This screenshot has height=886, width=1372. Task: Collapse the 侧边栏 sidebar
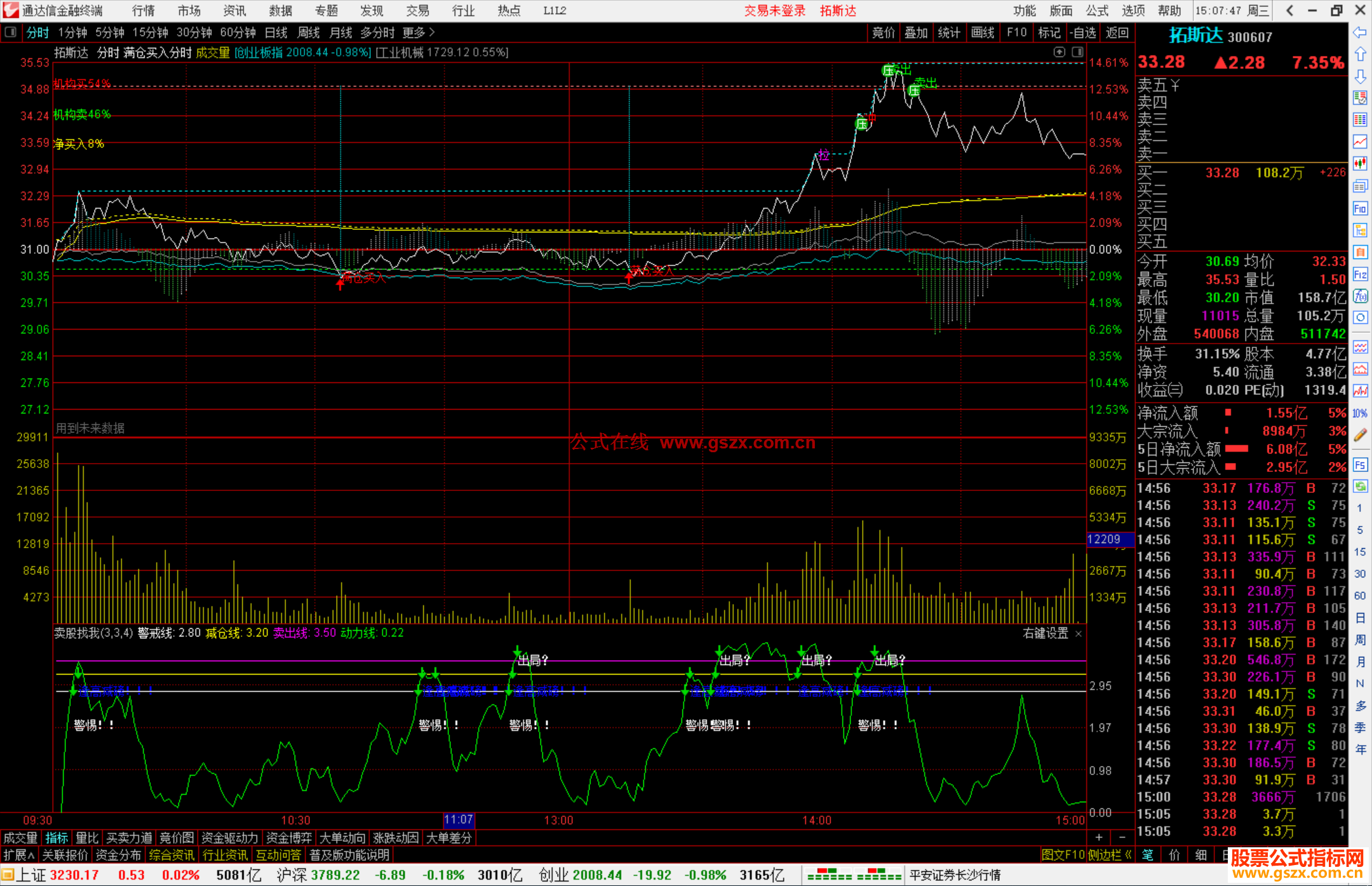coord(1110,855)
